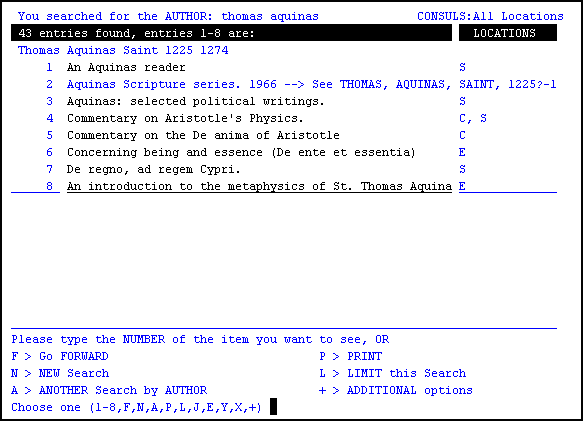Select Aquinas Scripture series cross-reference entry
583x421 pixels.
[x=312, y=84]
